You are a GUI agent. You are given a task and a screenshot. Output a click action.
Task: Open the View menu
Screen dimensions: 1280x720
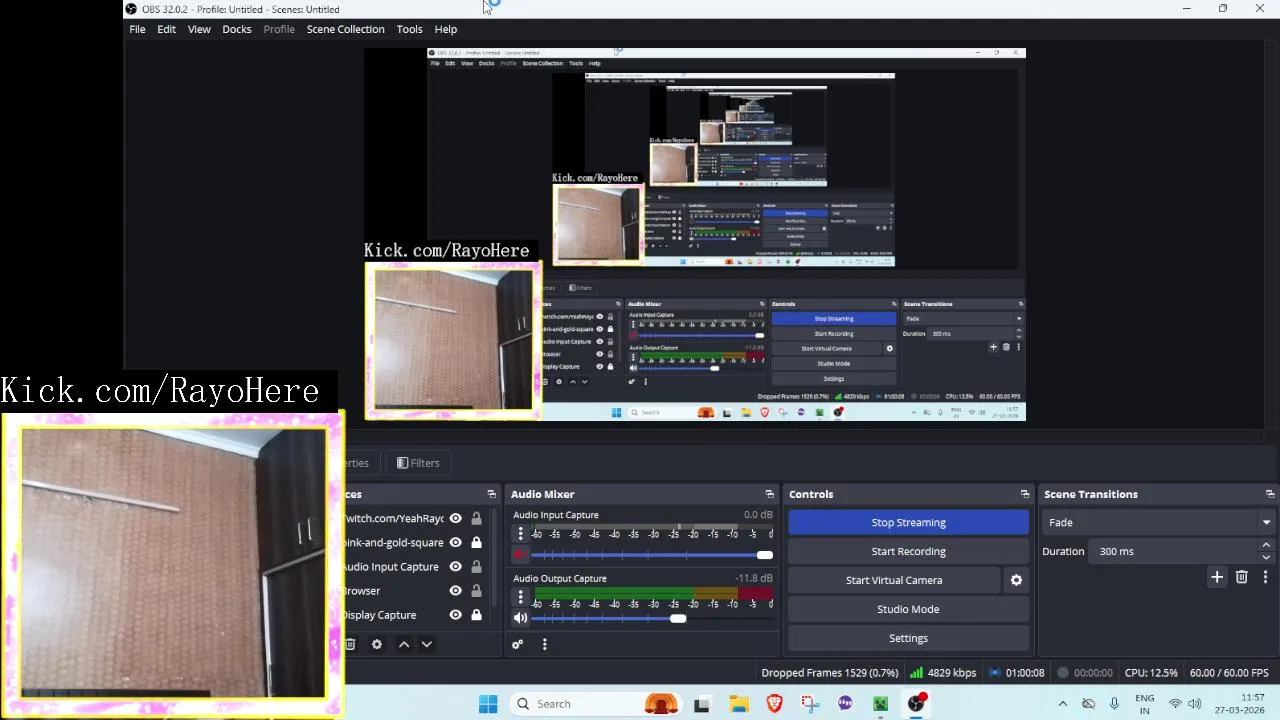tap(199, 29)
